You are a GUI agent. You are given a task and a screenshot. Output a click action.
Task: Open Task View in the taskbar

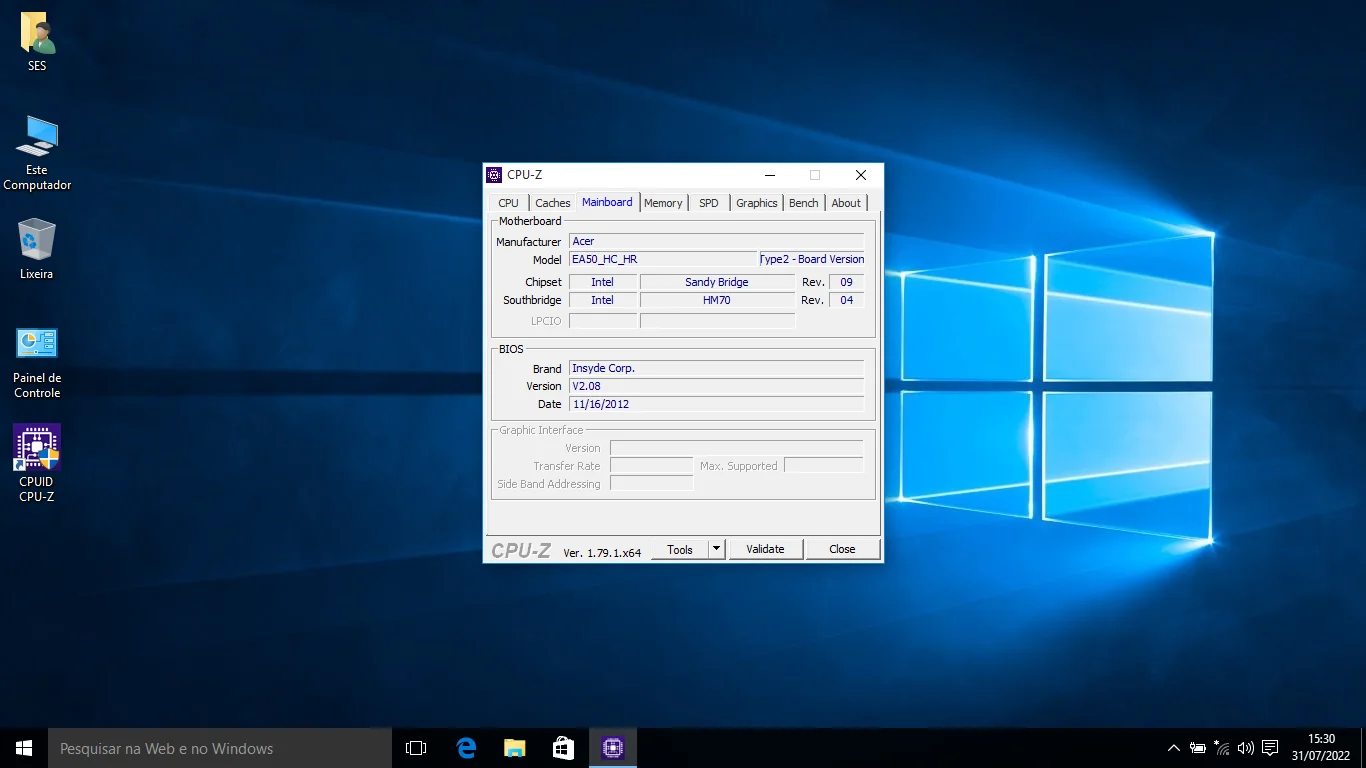[416, 748]
